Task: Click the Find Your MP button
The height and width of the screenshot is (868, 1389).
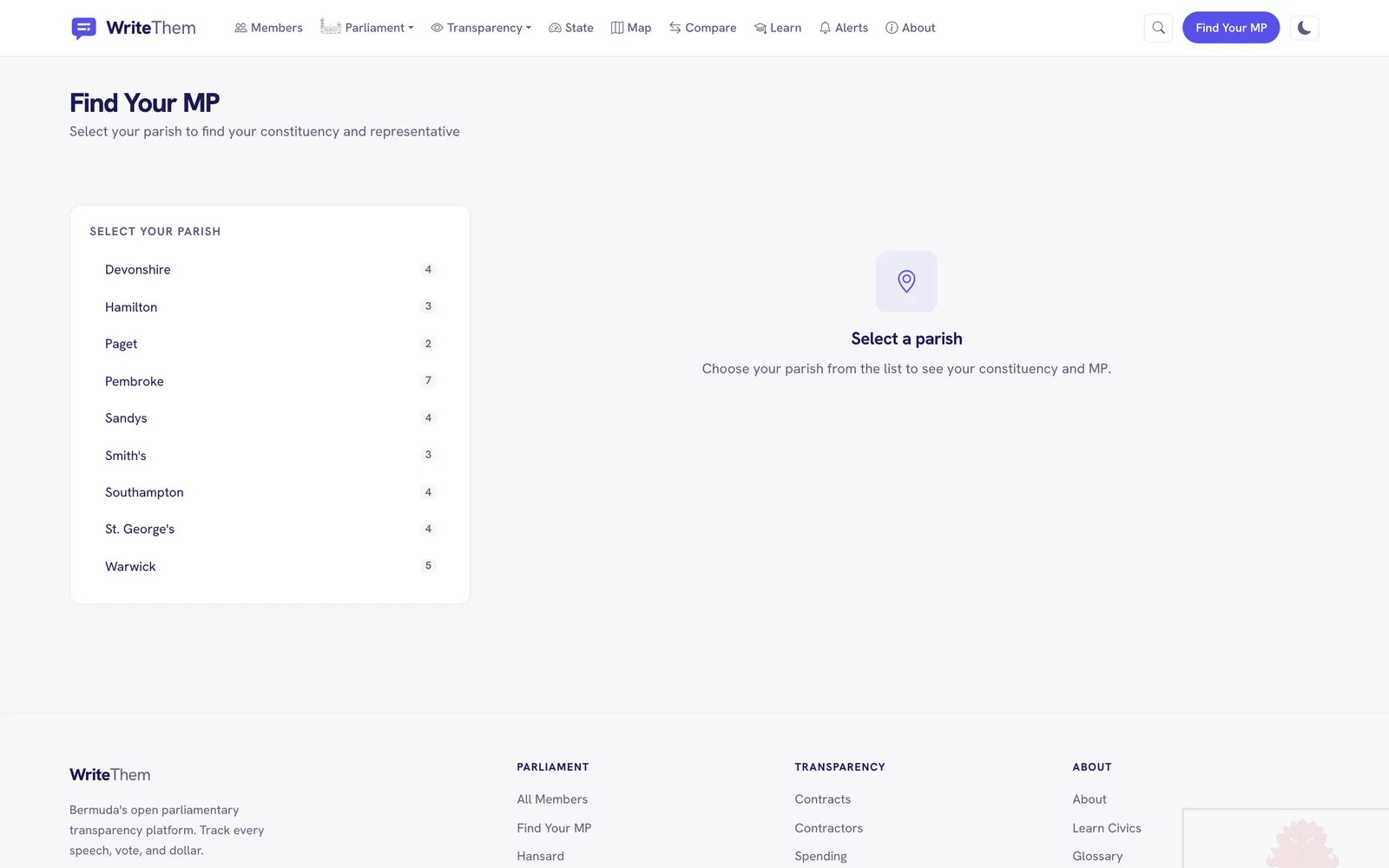Action: click(x=1231, y=28)
